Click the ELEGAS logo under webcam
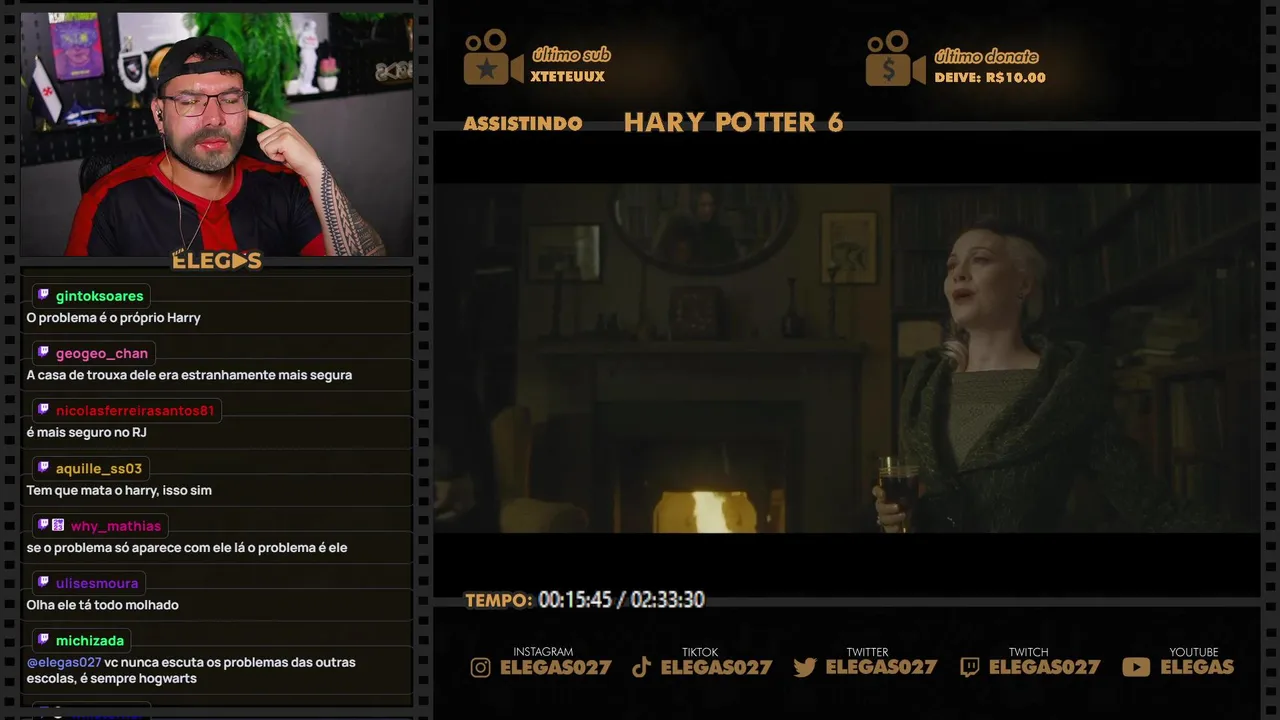The image size is (1280, 720). tap(217, 261)
